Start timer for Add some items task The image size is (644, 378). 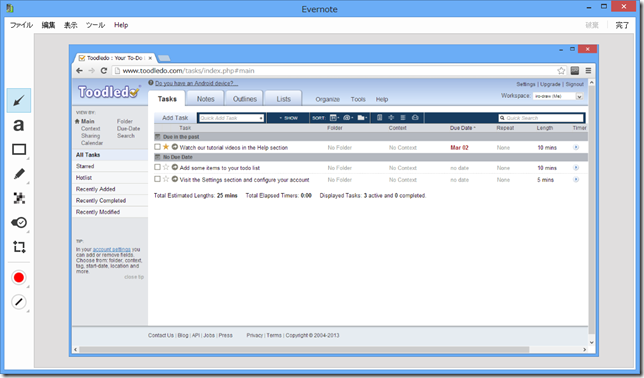tap(576, 168)
